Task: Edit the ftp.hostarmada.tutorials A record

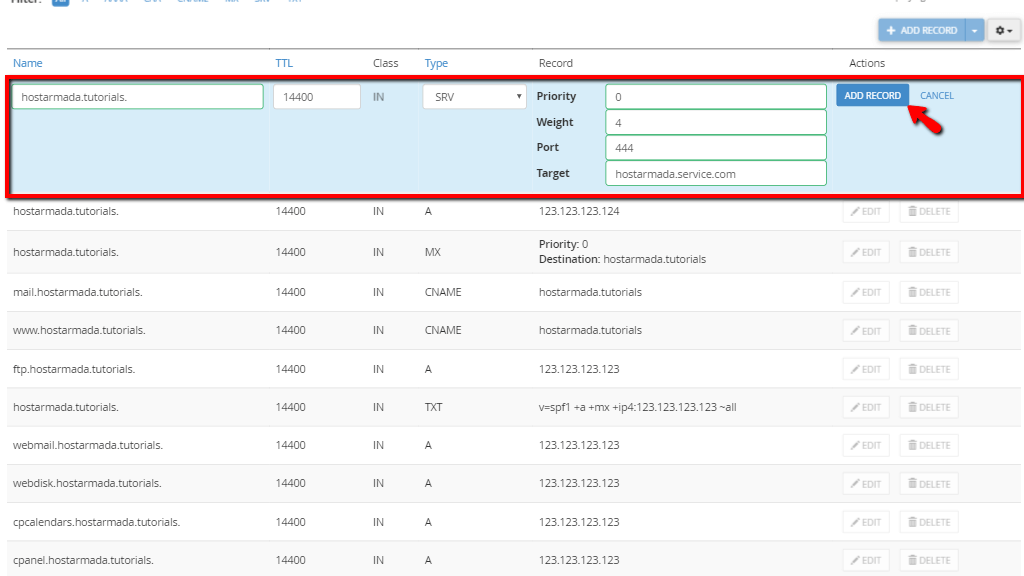Action: tap(866, 370)
